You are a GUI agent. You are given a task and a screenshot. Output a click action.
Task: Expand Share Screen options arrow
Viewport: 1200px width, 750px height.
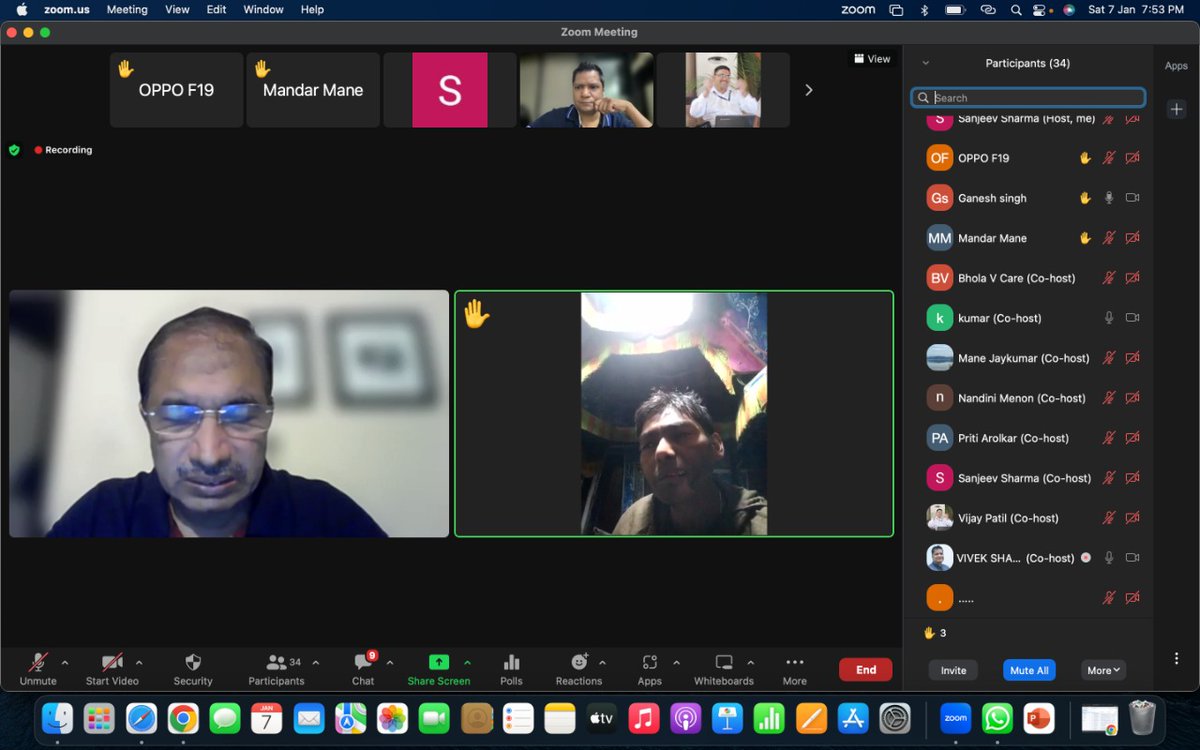pos(467,662)
